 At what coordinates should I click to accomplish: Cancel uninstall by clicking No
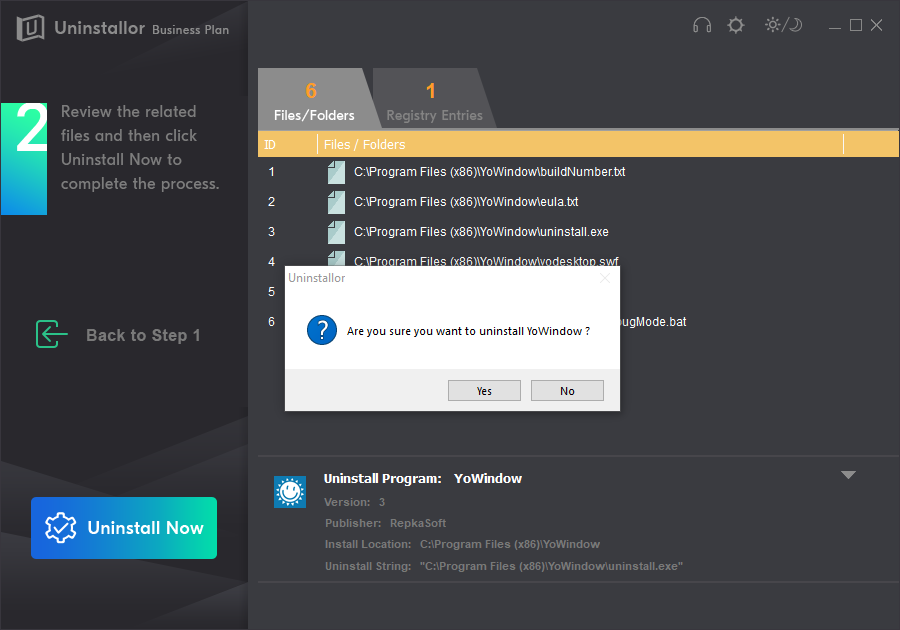[x=567, y=391]
